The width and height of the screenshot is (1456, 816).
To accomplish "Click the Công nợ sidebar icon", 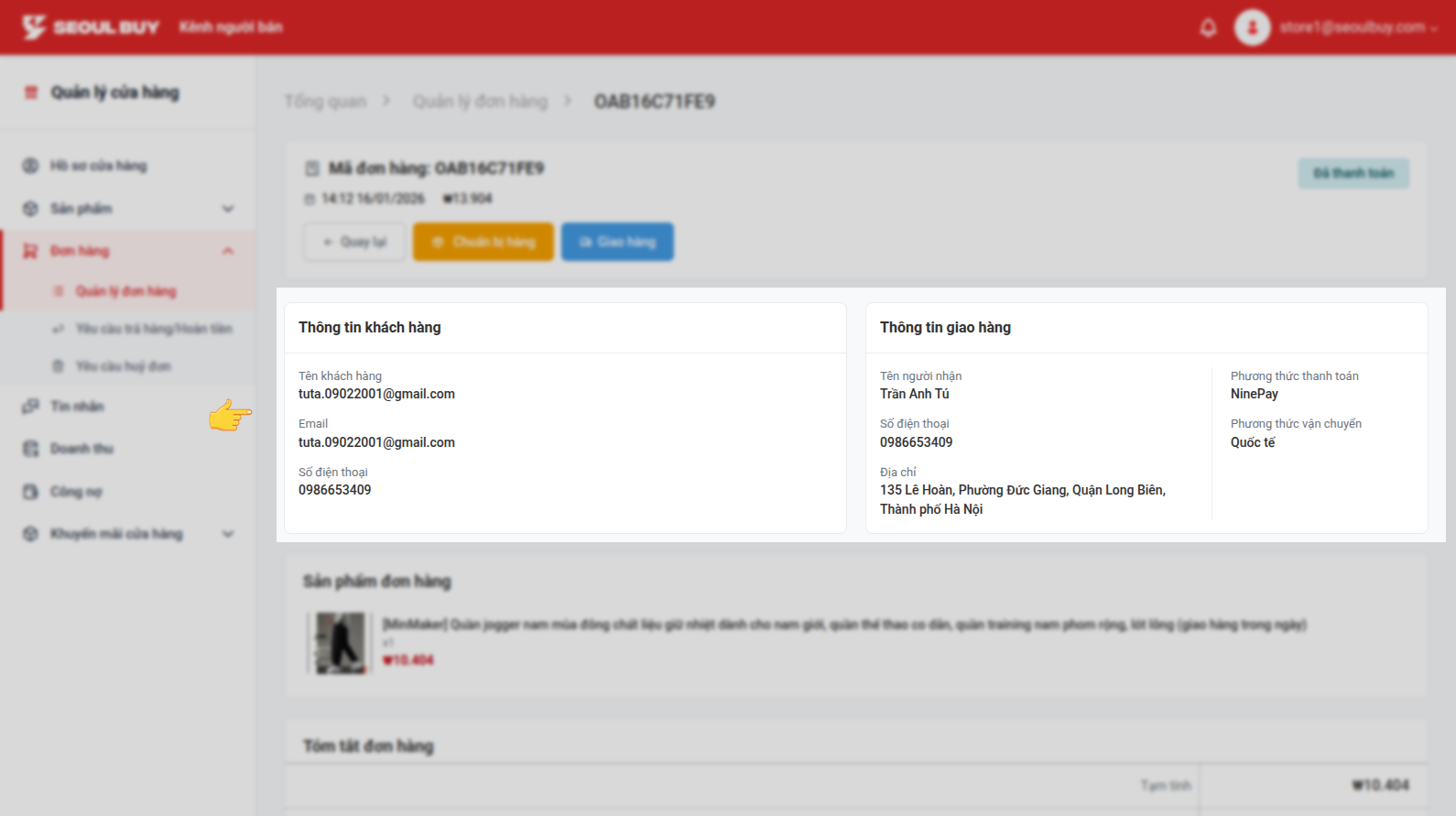I will 30,492.
